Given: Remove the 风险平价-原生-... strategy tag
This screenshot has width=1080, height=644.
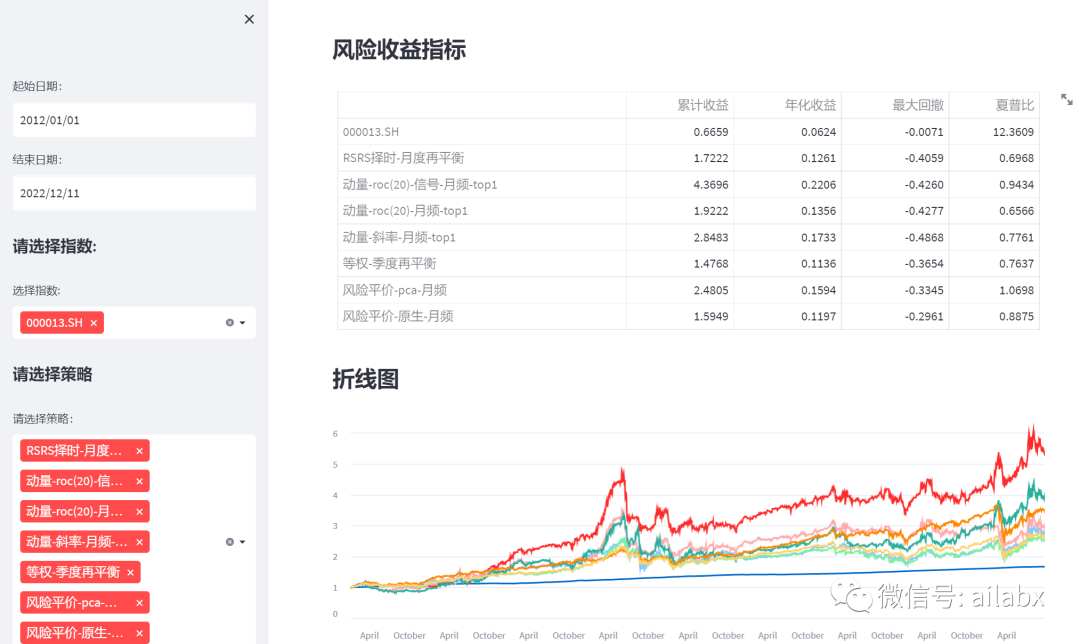Looking at the screenshot, I should click(x=139, y=632).
